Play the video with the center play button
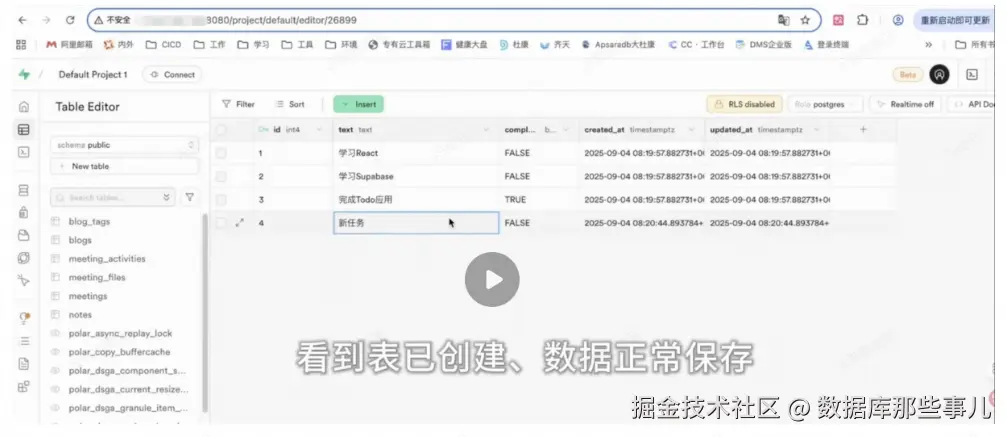The width and height of the screenshot is (1007, 437). tap(492, 280)
